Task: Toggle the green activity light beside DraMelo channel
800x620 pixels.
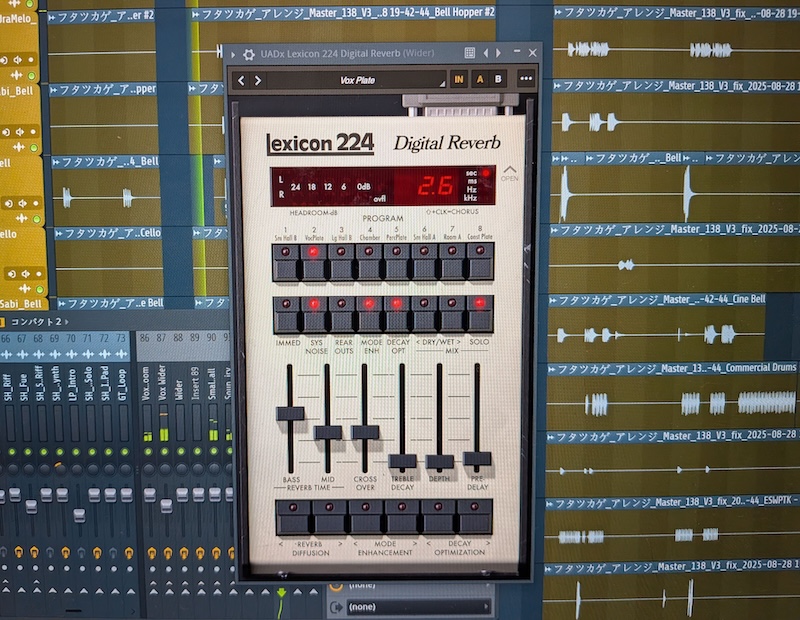Action: point(29,4)
